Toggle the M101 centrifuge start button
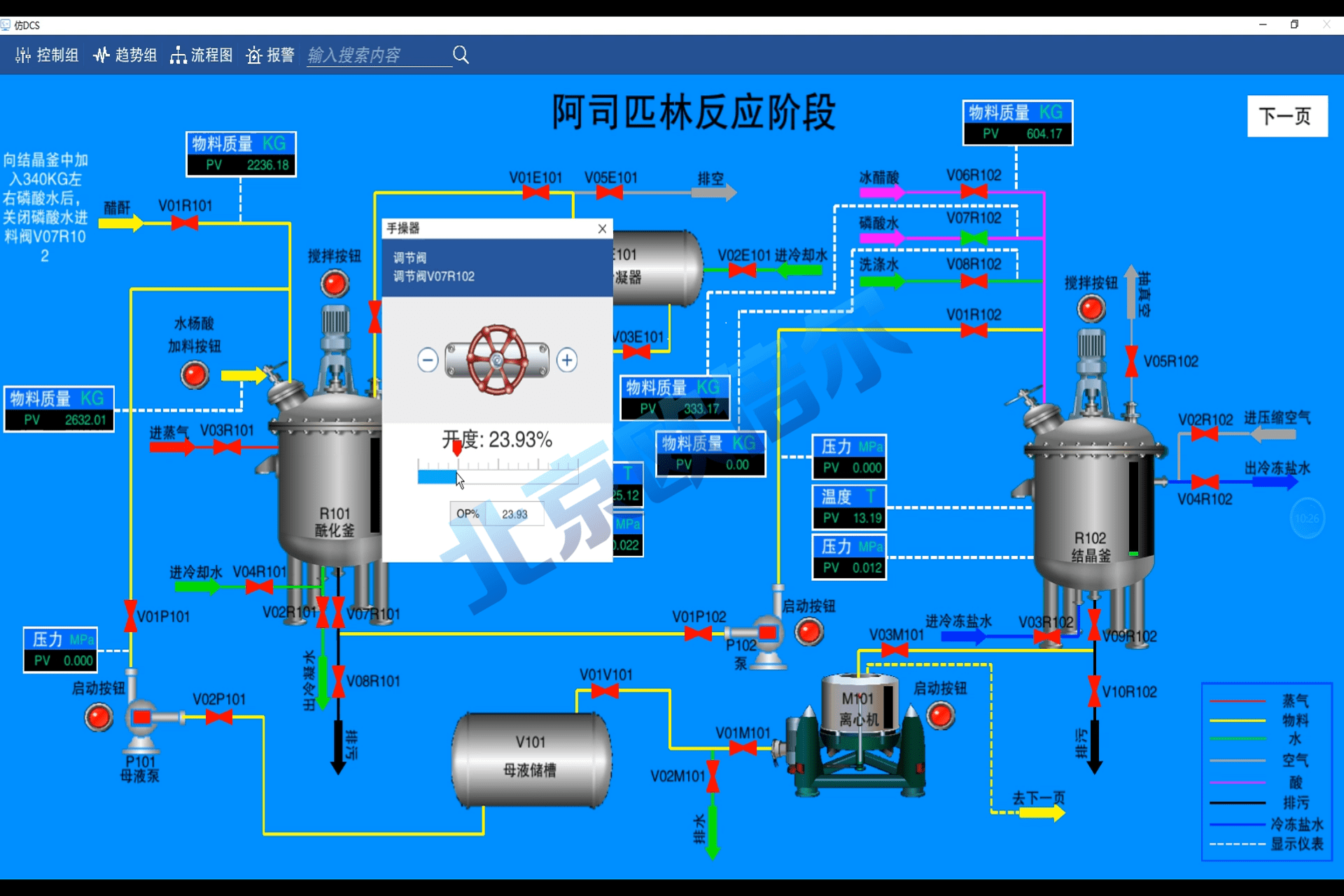Image resolution: width=1344 pixels, height=896 pixels. (940, 715)
